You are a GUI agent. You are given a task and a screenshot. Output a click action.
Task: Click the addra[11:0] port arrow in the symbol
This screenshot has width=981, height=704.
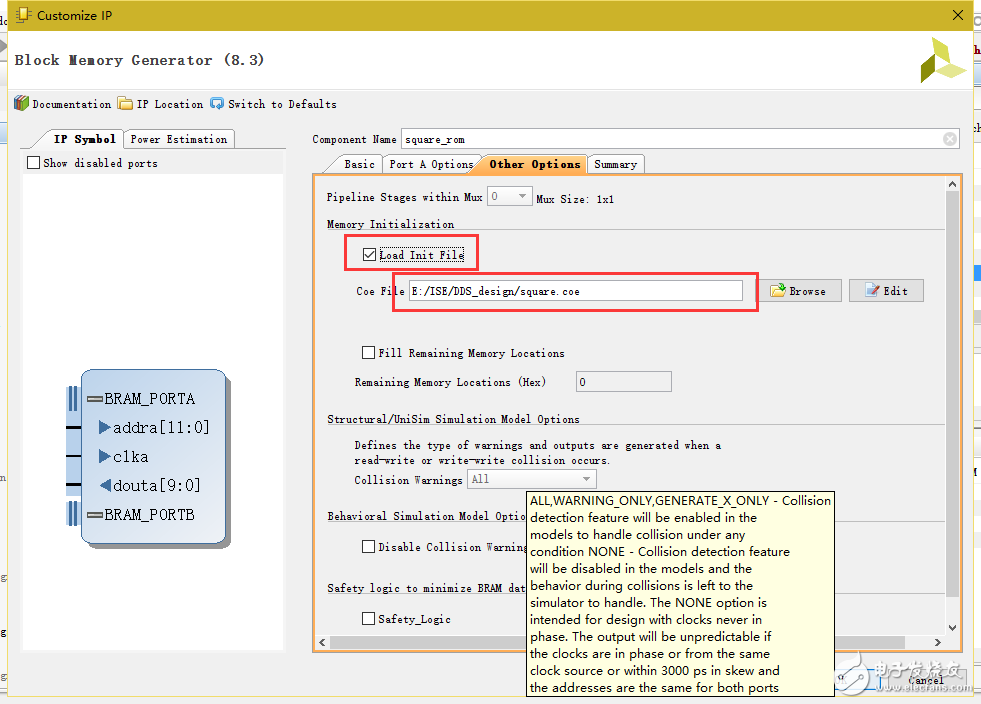(x=105, y=428)
